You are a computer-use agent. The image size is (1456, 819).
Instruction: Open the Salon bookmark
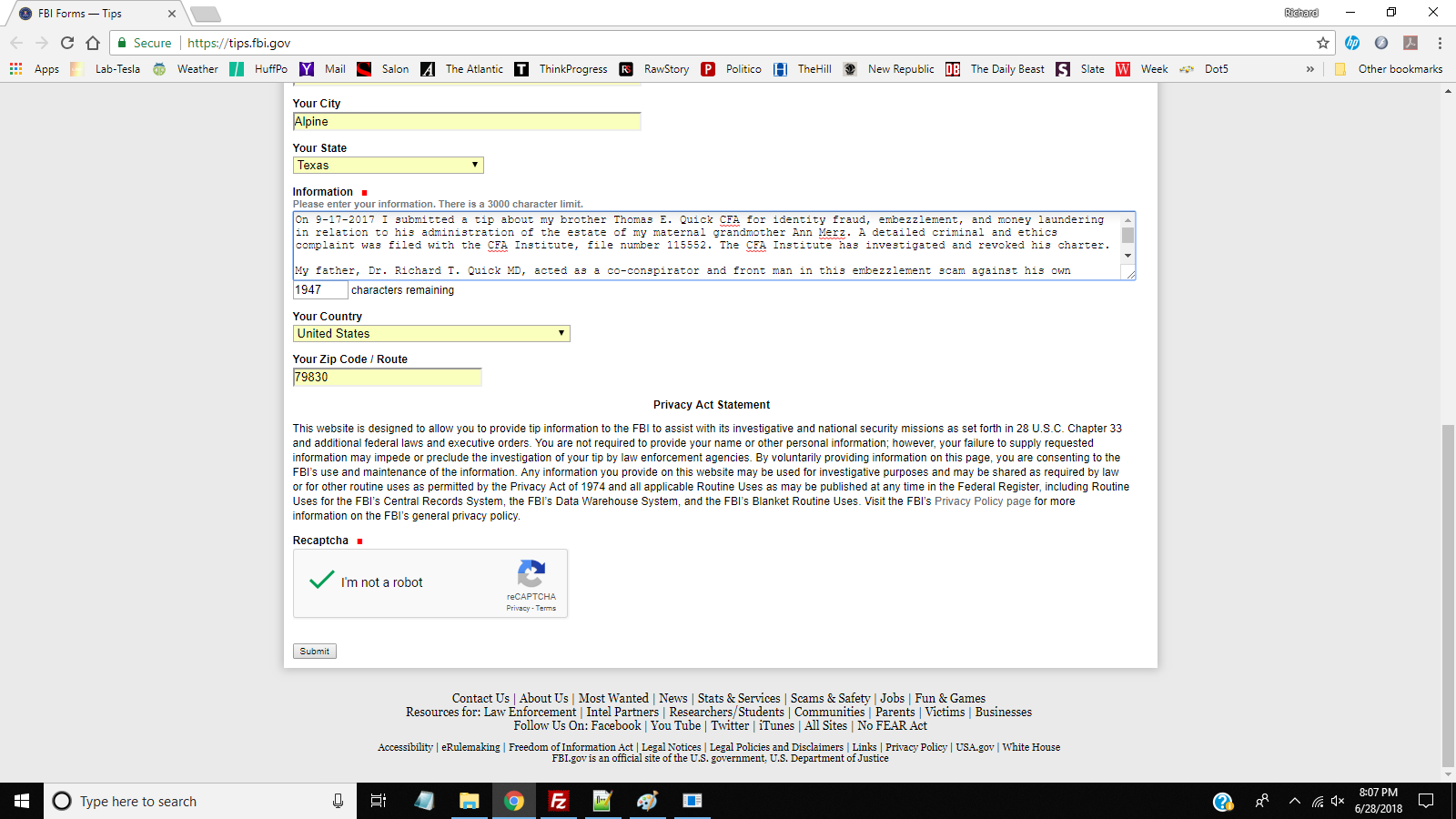point(383,69)
